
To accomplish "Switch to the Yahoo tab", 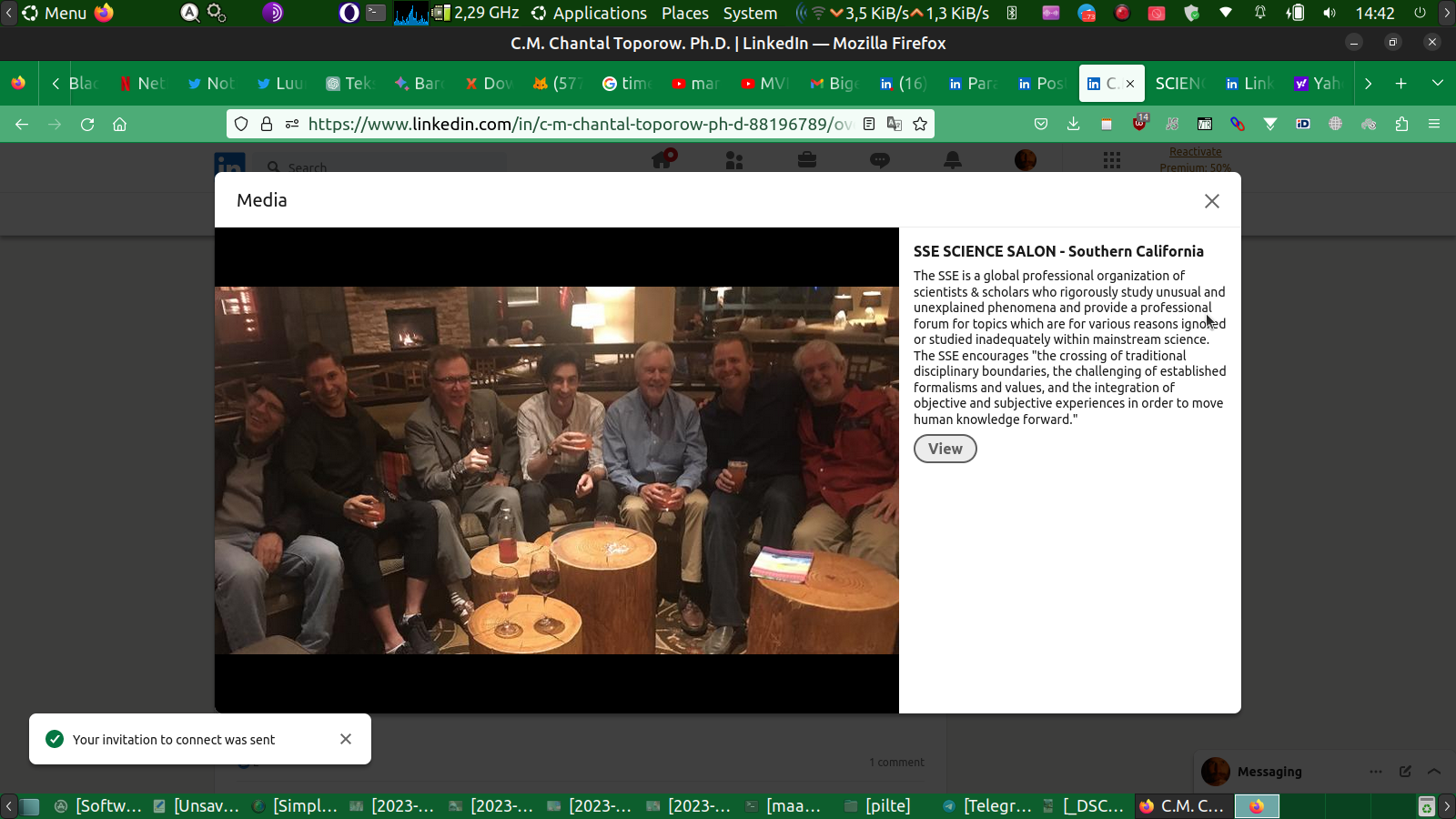I will 1317,84.
